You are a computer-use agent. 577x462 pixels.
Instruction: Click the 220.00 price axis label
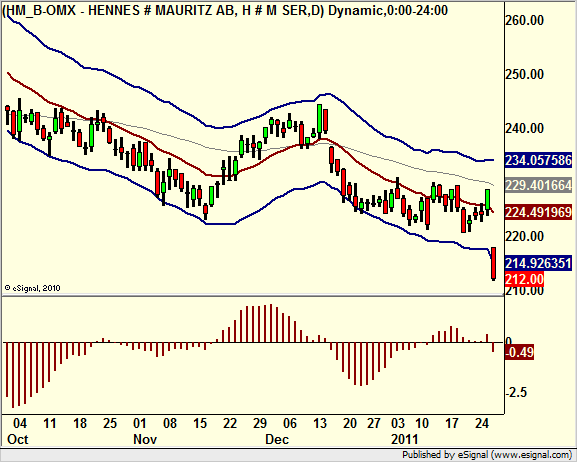(x=524, y=236)
